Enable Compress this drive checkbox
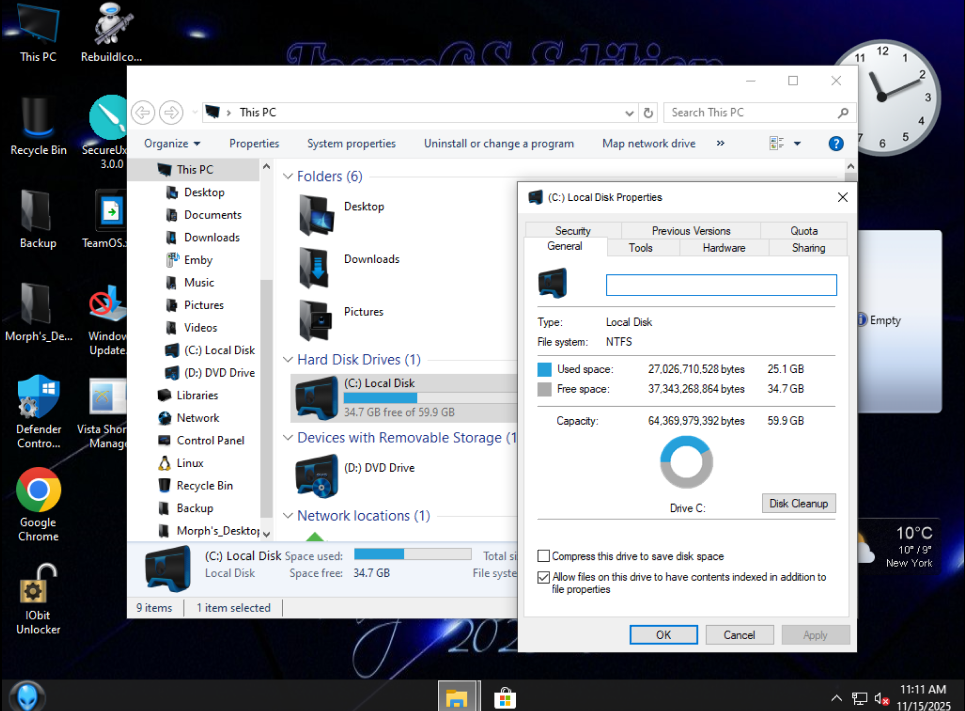 544,556
